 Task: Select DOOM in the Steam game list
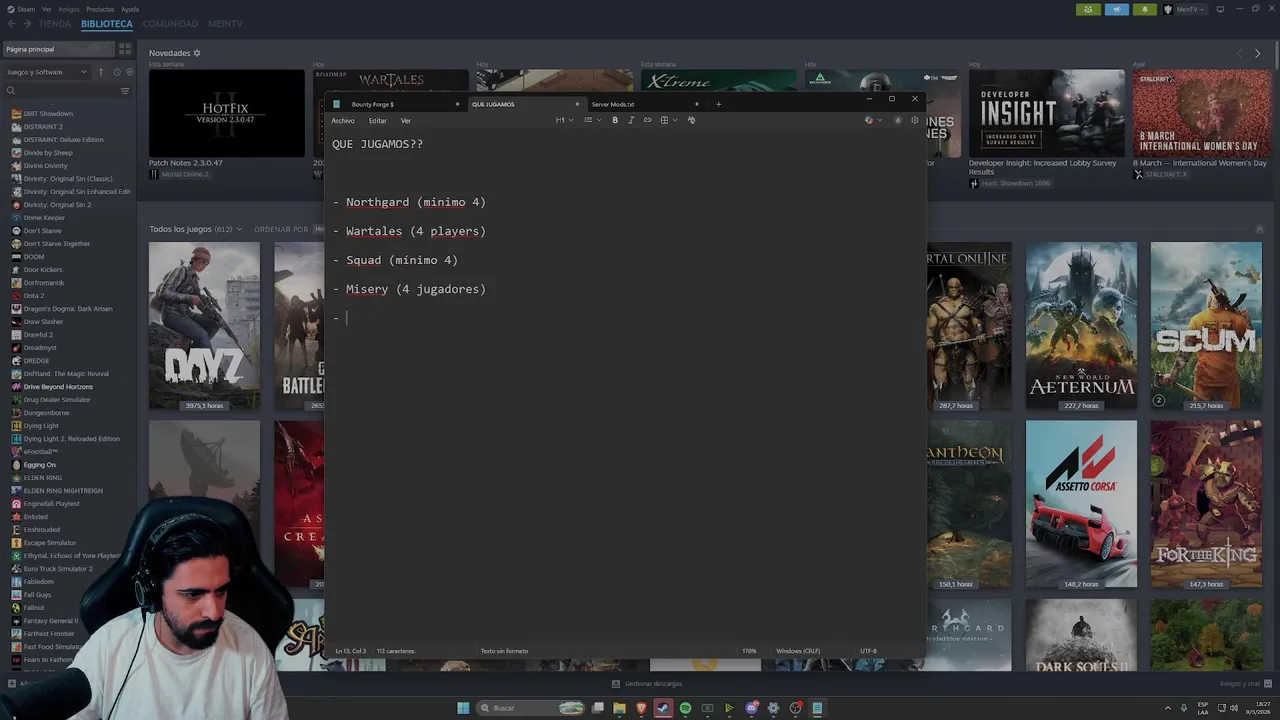pyautogui.click(x=34, y=257)
